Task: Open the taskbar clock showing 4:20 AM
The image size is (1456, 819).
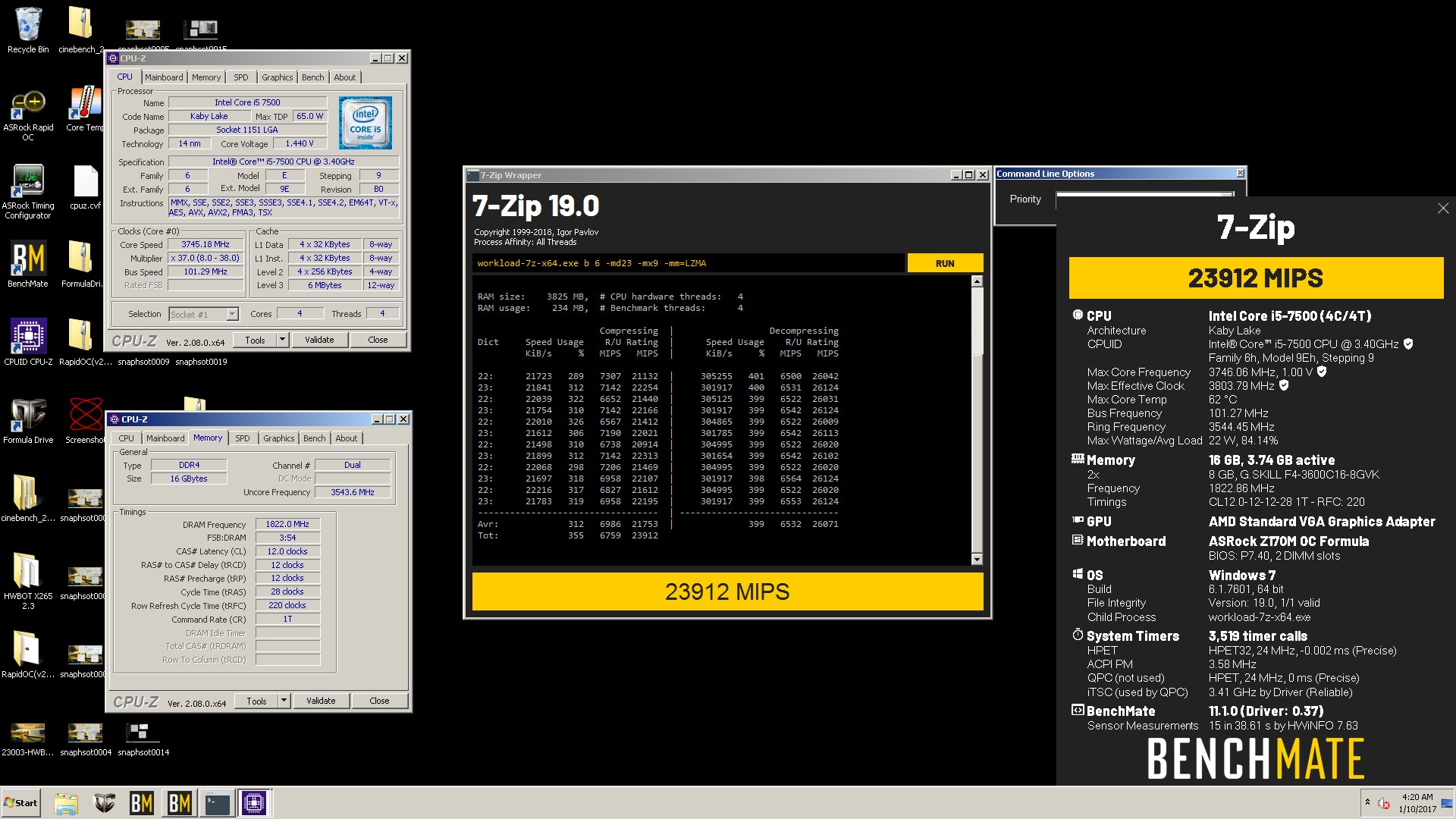Action: click(1417, 803)
